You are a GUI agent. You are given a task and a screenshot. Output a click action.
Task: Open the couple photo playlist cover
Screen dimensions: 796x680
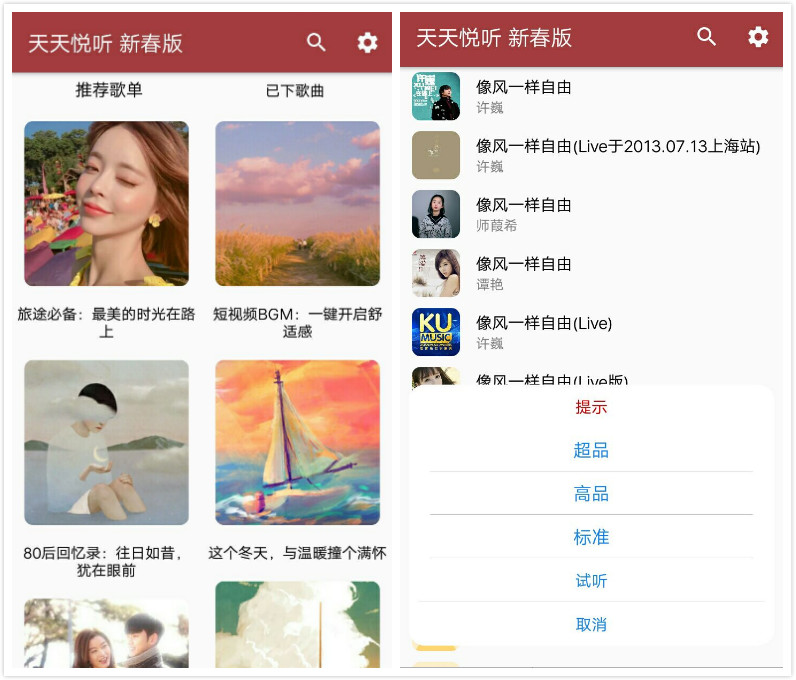click(x=107, y=633)
